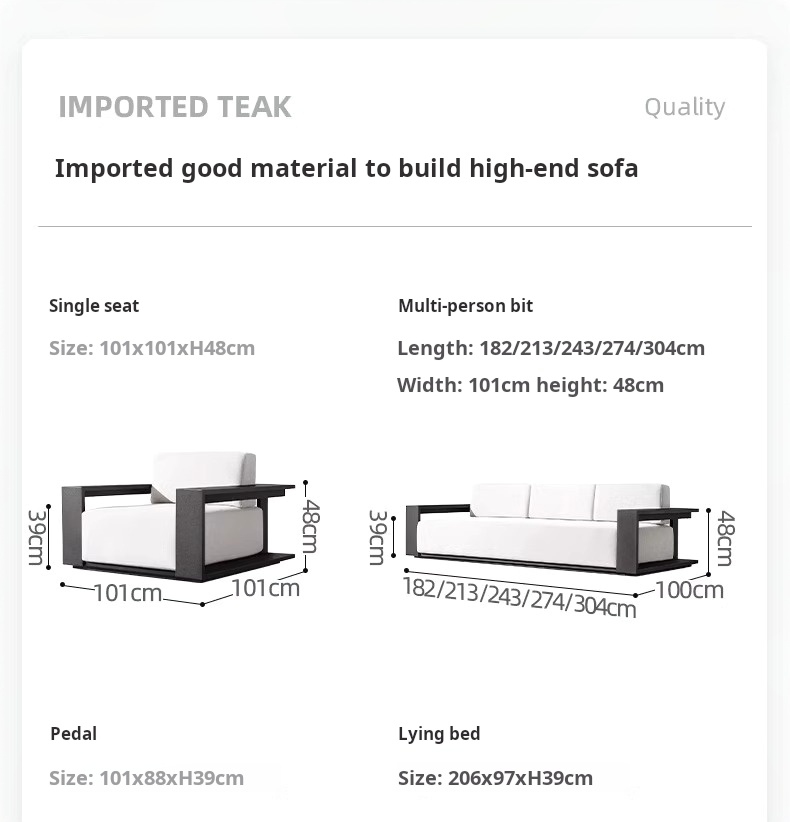Click the Pedal label
The width and height of the screenshot is (790, 822).
tap(73, 733)
